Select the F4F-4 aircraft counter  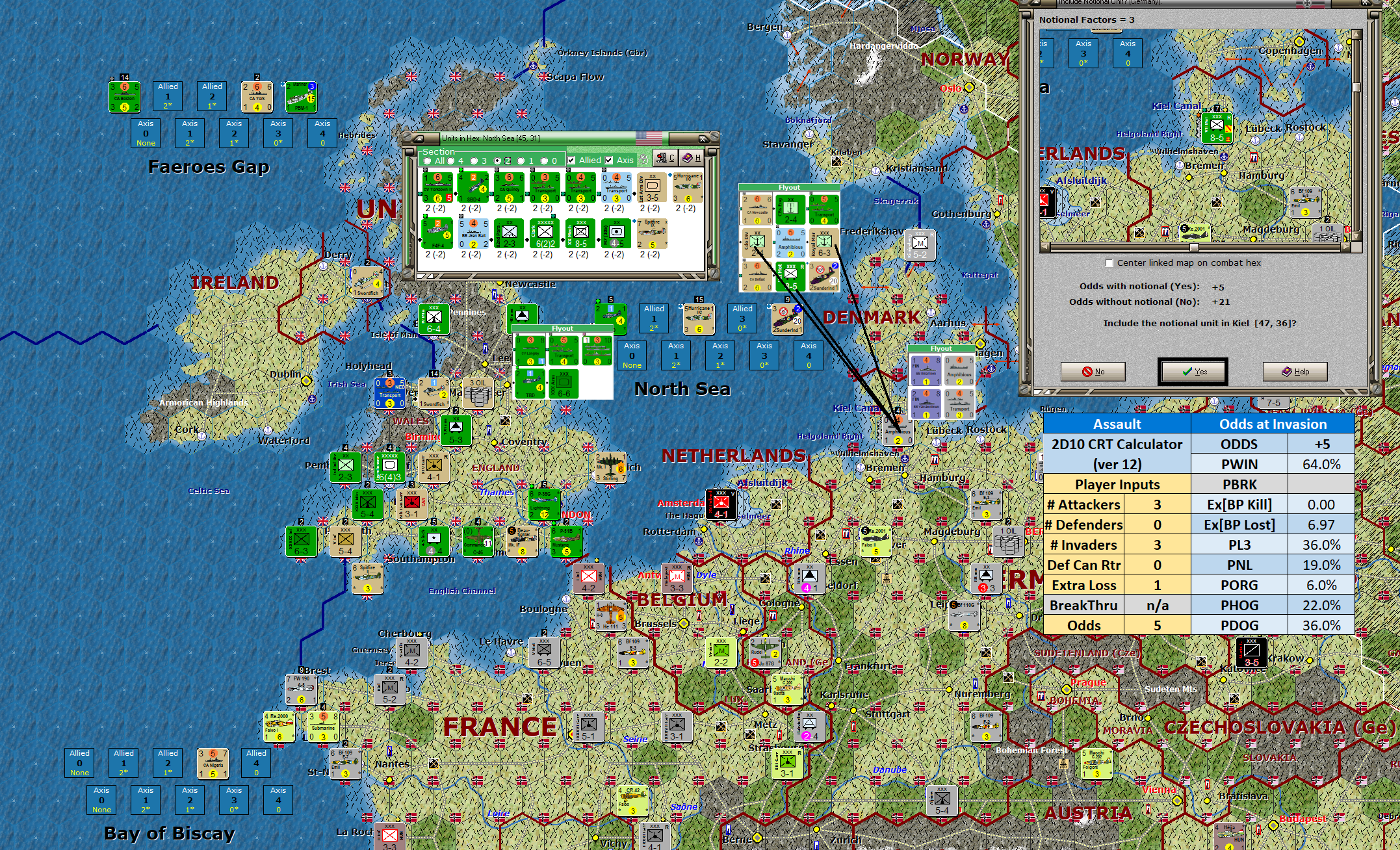(437, 234)
